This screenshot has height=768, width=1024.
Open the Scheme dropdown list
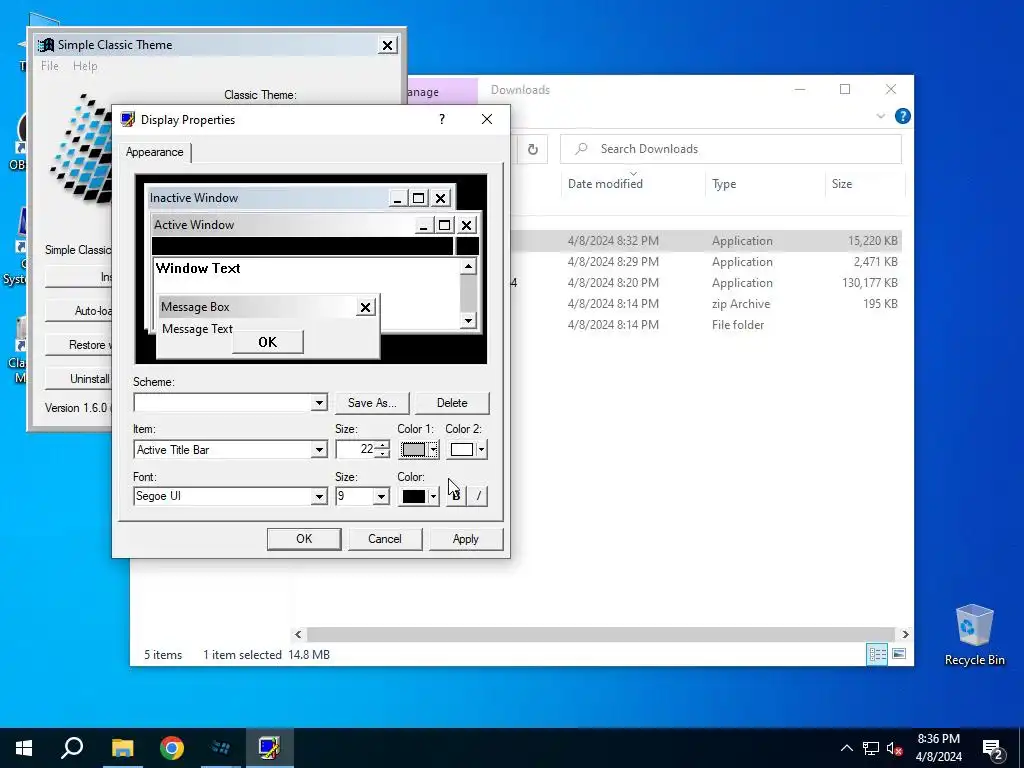coord(319,403)
